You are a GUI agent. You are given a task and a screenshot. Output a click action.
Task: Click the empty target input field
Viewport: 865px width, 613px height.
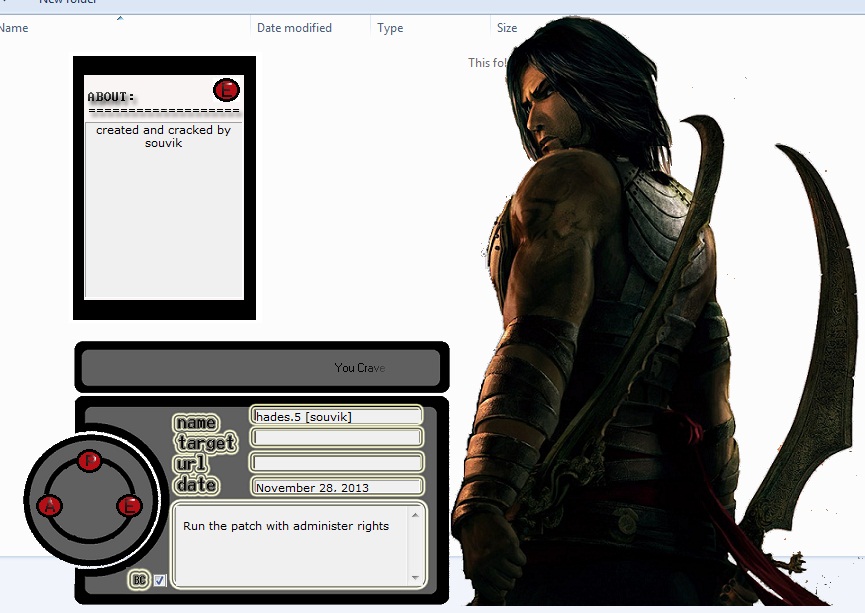337,438
